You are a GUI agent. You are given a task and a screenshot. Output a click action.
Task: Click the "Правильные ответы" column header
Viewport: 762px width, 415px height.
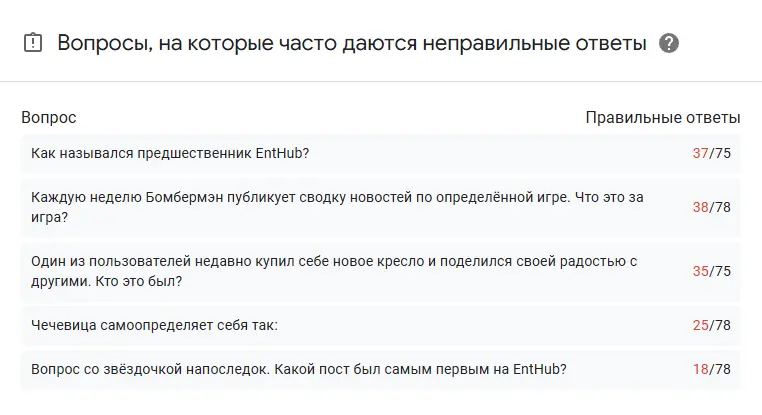(662, 118)
